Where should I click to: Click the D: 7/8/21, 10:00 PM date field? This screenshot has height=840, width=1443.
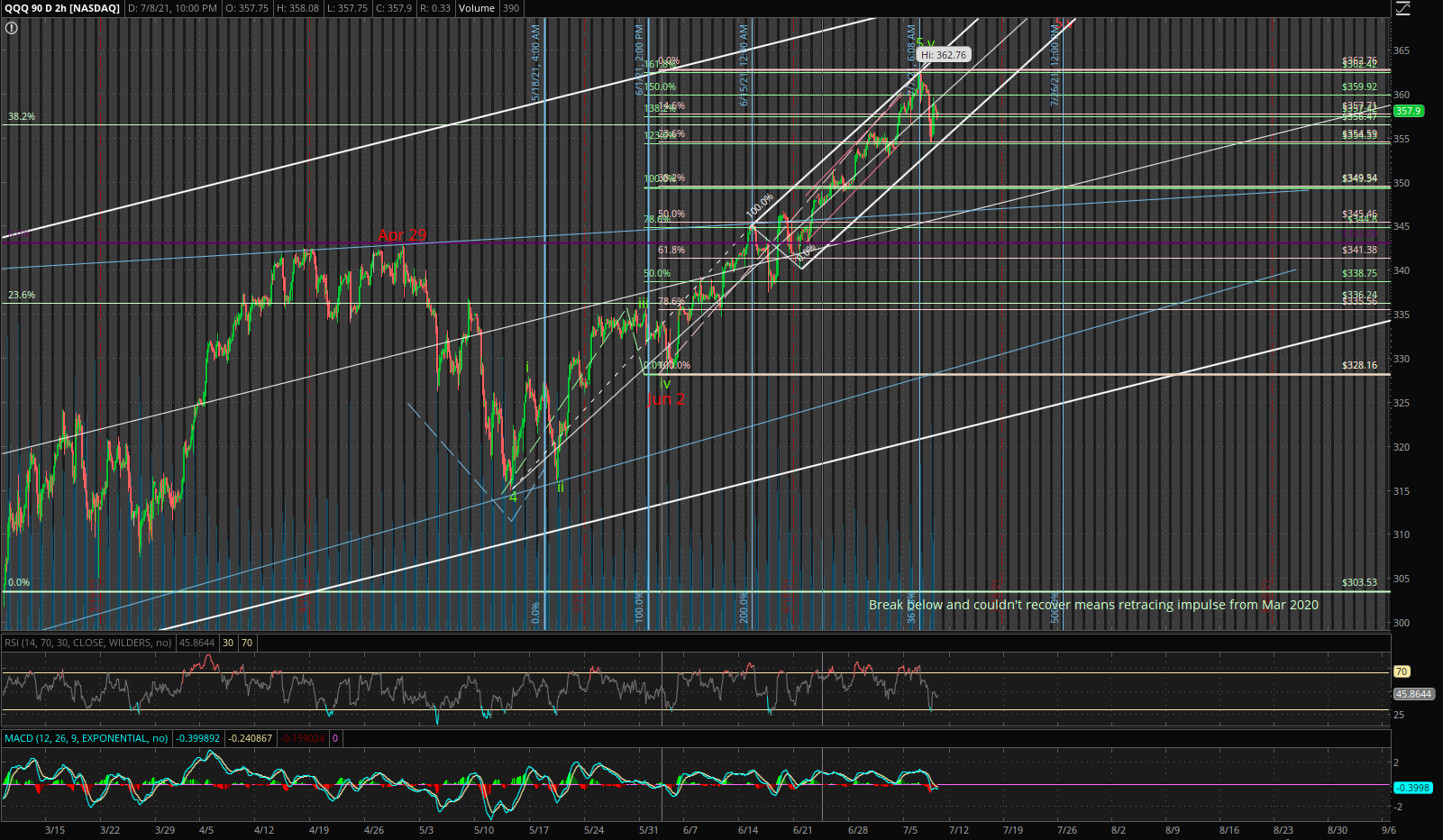click(x=172, y=8)
